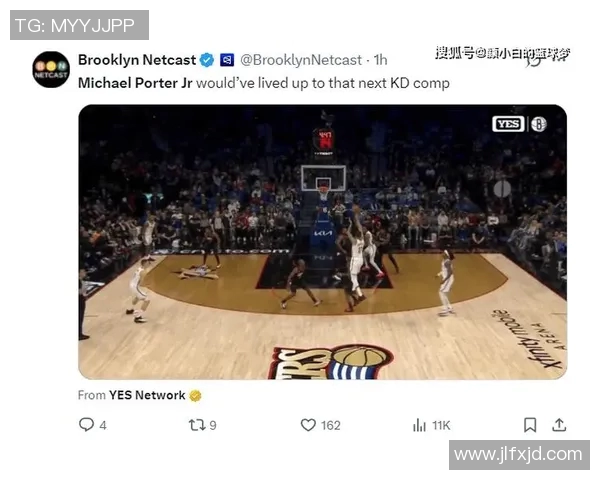Open YES Network source link
Screen dimensions: 600x480
(x=147, y=395)
